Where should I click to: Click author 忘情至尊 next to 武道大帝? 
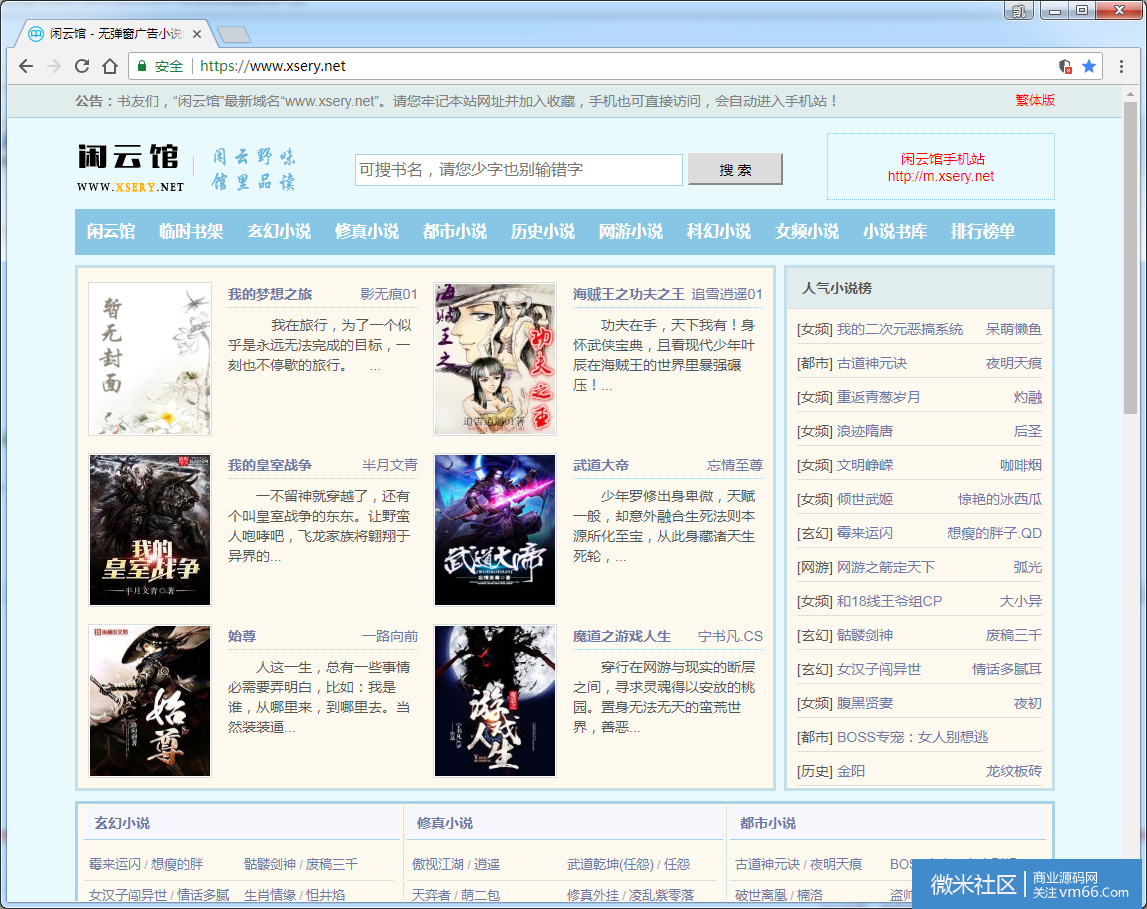click(x=734, y=465)
